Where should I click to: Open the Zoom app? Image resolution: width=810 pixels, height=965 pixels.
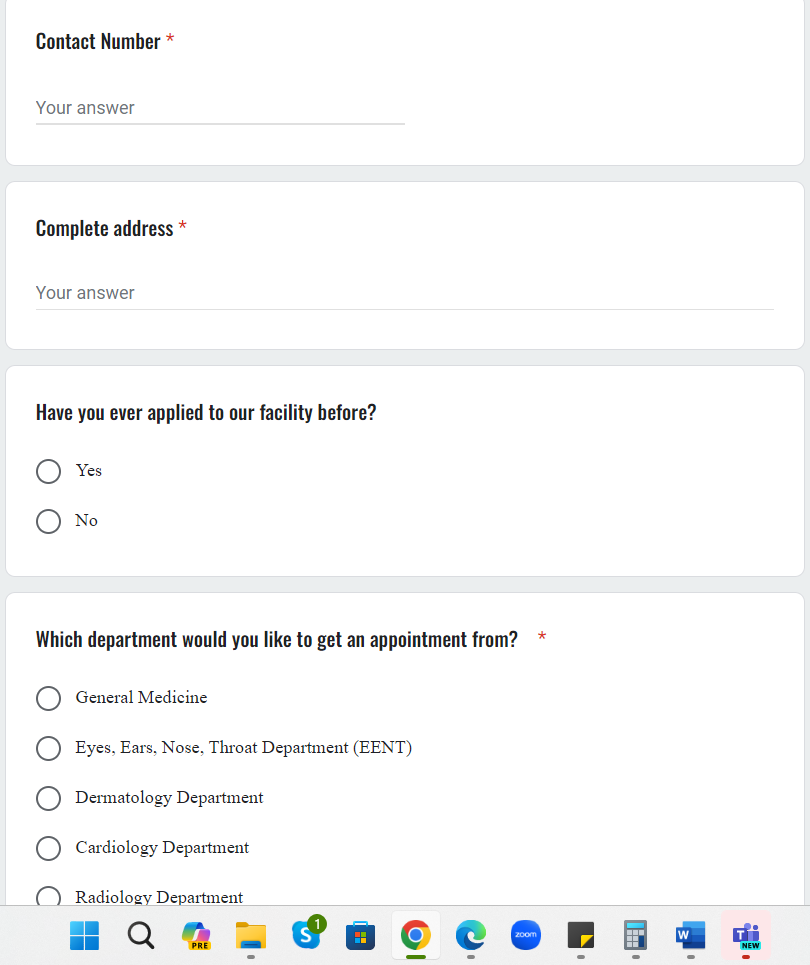click(526, 936)
